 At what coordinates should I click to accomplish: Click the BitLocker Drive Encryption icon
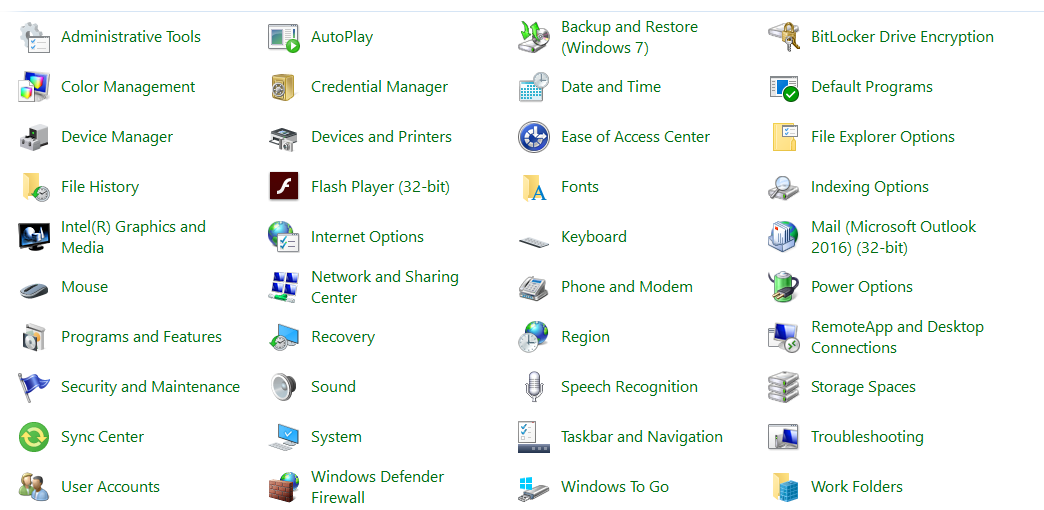784,37
